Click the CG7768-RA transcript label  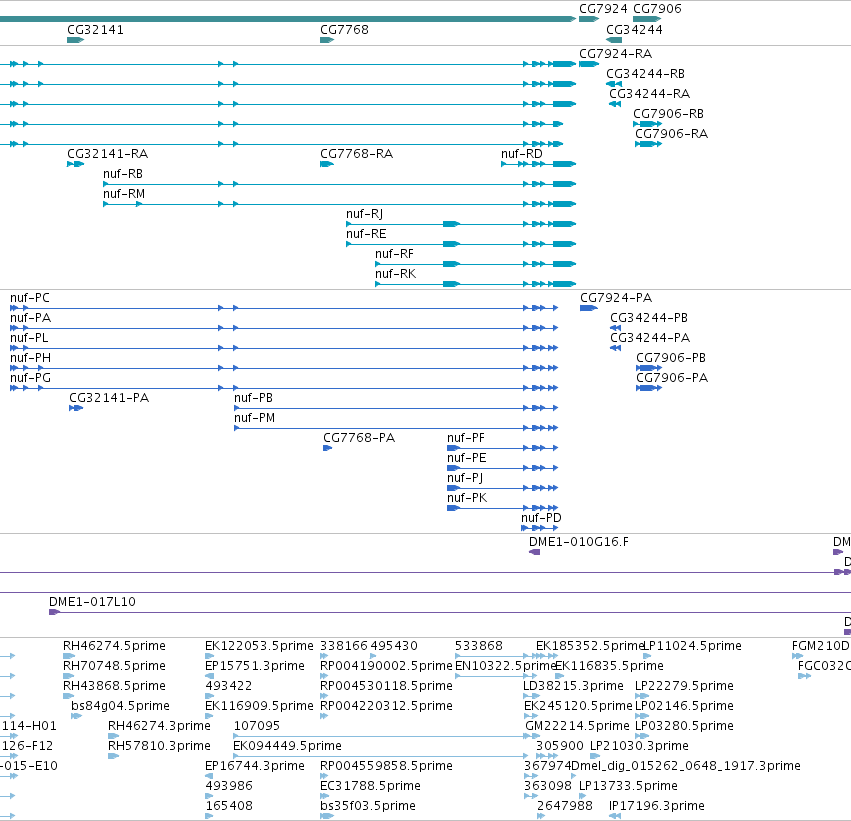tap(357, 154)
